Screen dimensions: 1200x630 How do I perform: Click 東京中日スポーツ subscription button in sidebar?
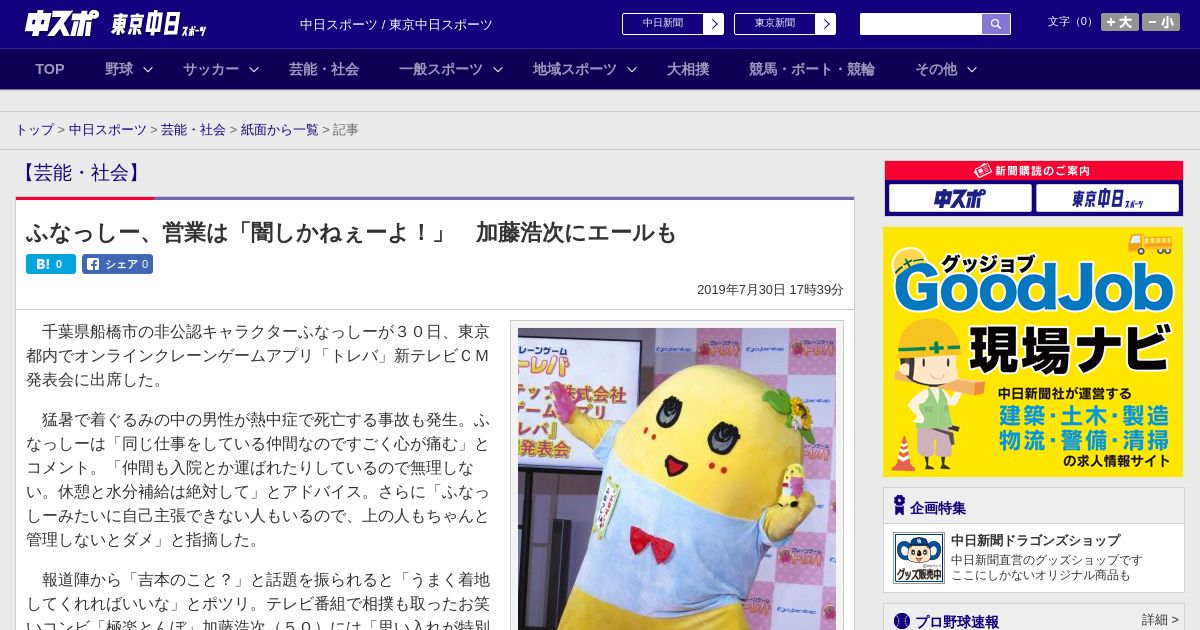click(1107, 198)
